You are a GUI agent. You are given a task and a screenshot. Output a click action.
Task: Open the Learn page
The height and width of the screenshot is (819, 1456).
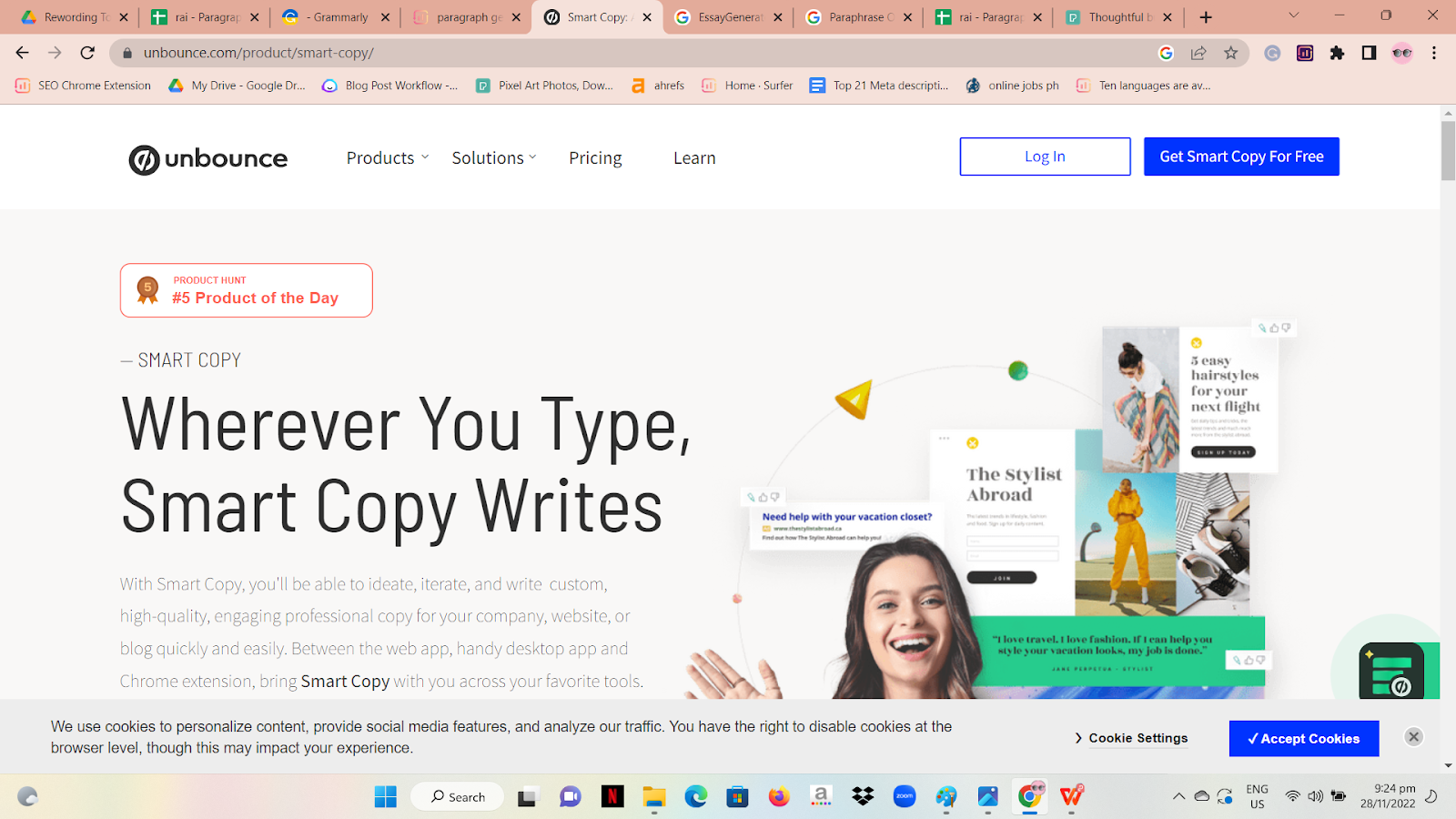click(x=694, y=158)
